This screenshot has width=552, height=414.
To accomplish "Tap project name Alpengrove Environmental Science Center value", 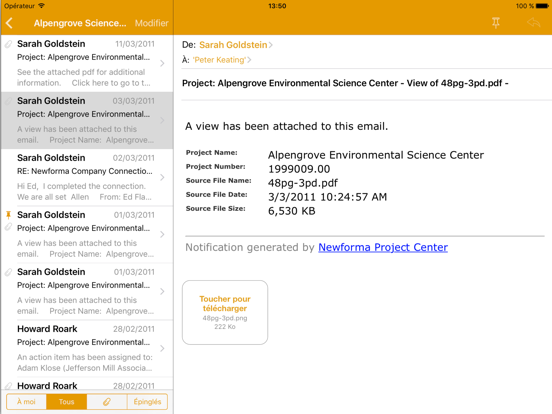I will pyautogui.click(x=376, y=155).
